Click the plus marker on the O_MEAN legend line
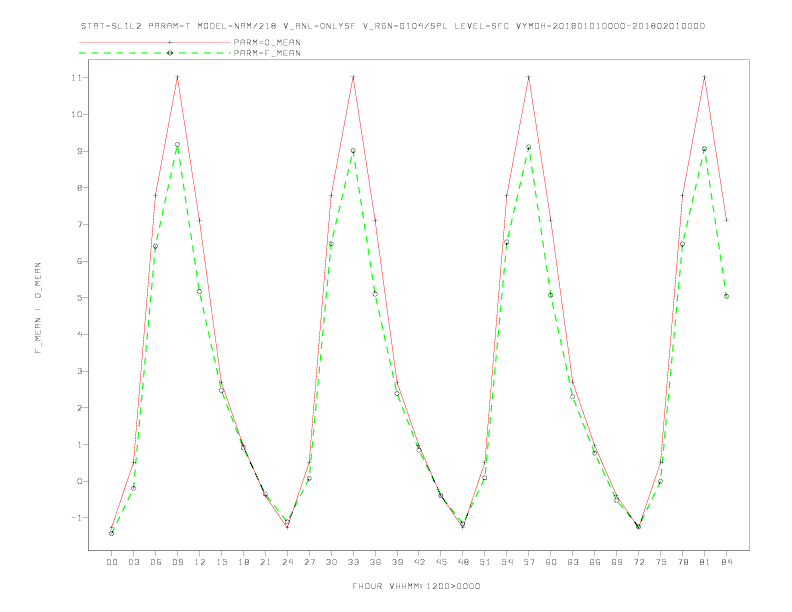This screenshot has height=612, width=792. point(170,42)
